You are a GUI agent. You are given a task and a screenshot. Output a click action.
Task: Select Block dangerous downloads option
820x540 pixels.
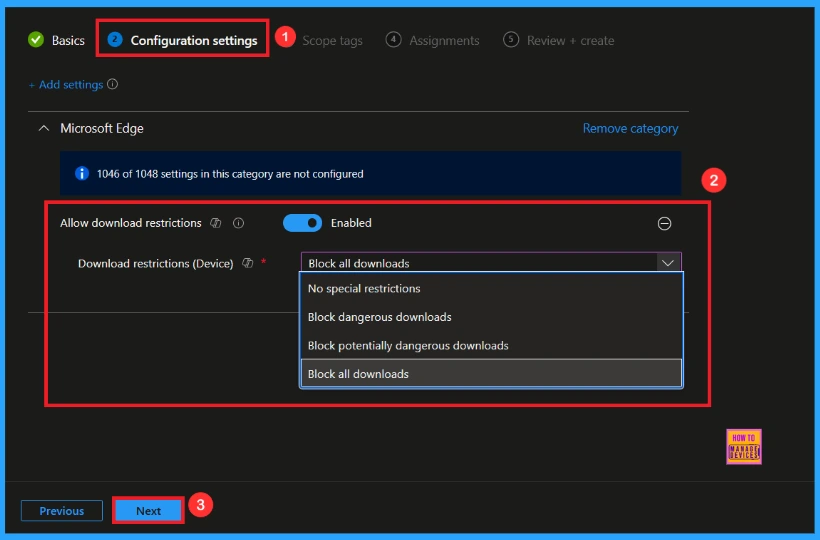pos(491,317)
